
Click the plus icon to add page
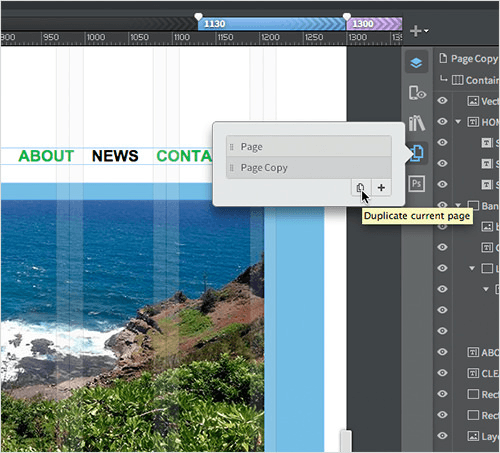pos(381,188)
